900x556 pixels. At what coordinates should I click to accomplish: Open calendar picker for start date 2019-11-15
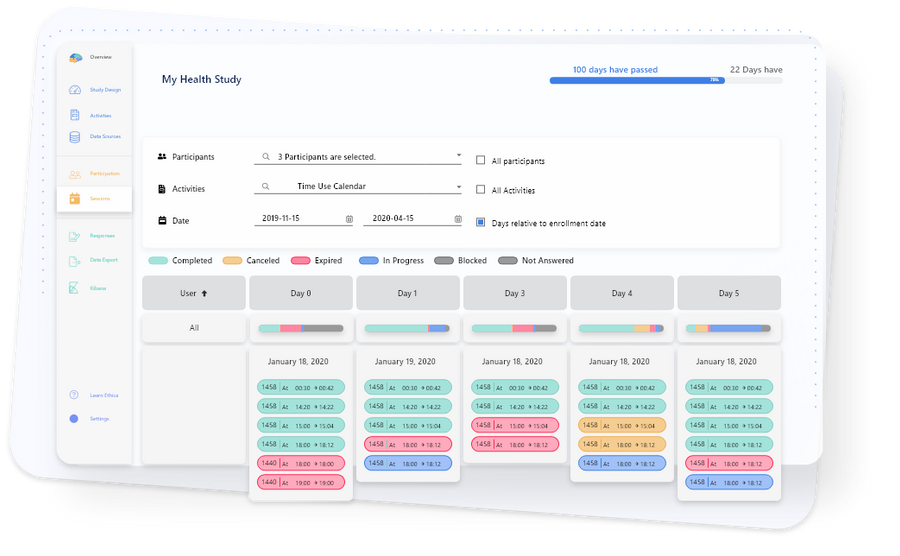349,219
